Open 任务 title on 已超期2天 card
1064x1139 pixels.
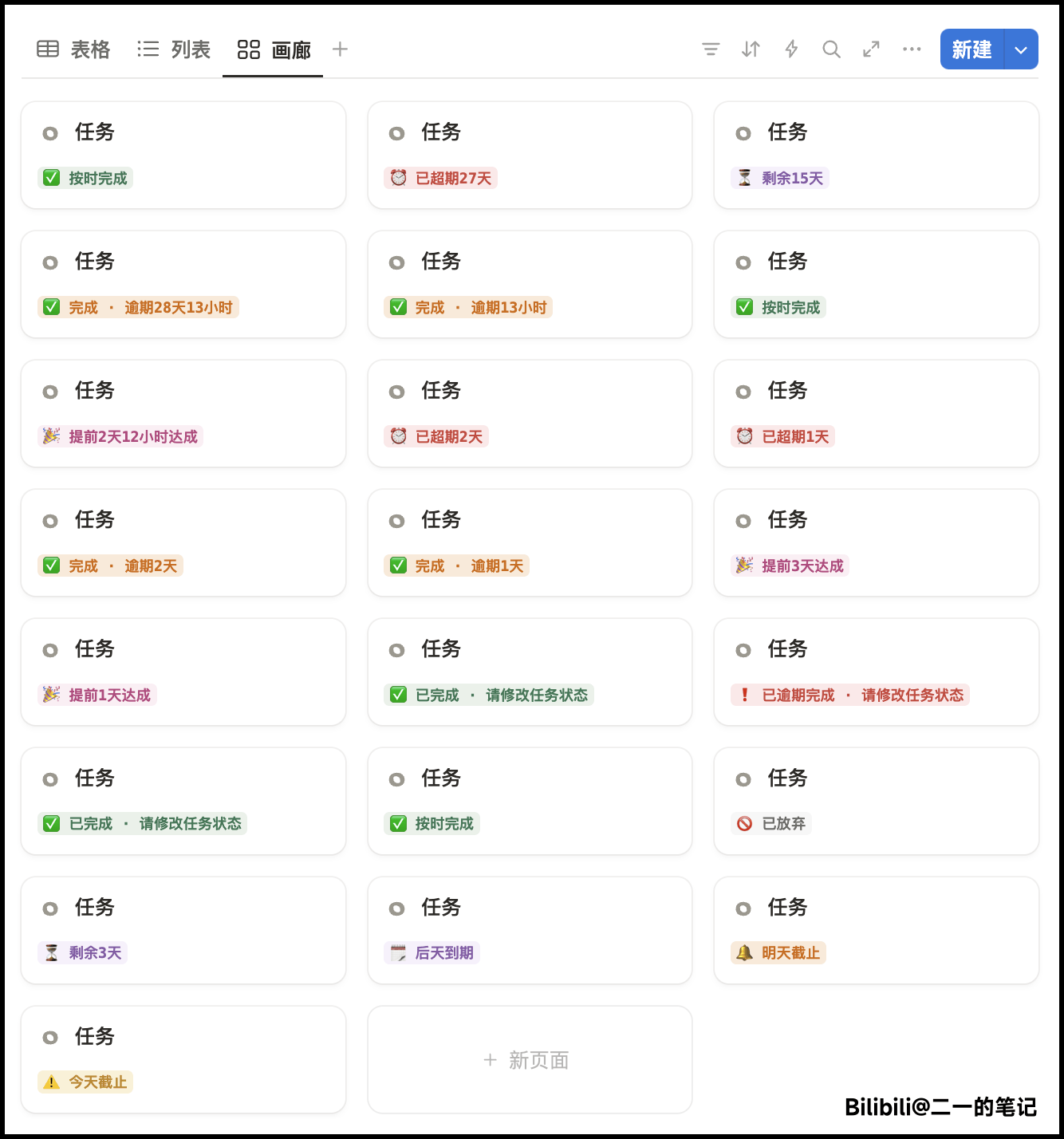441,390
